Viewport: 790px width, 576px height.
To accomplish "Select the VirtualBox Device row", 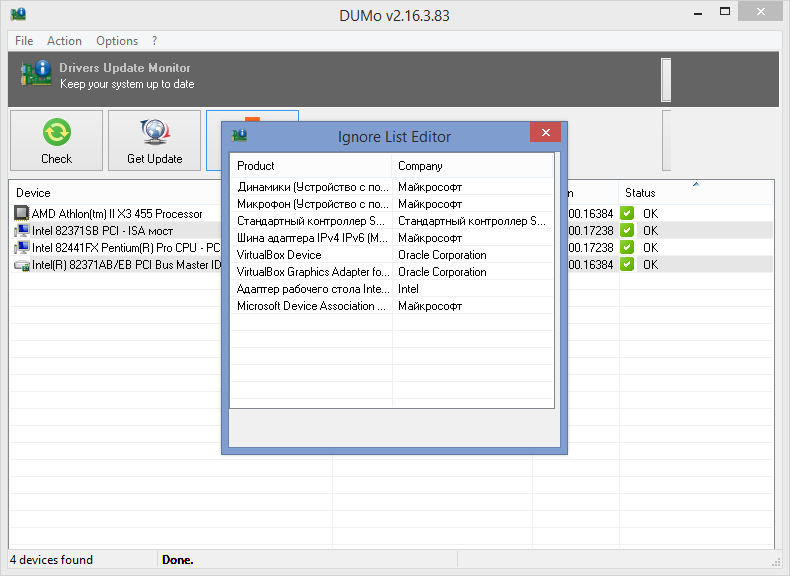I will (x=392, y=255).
